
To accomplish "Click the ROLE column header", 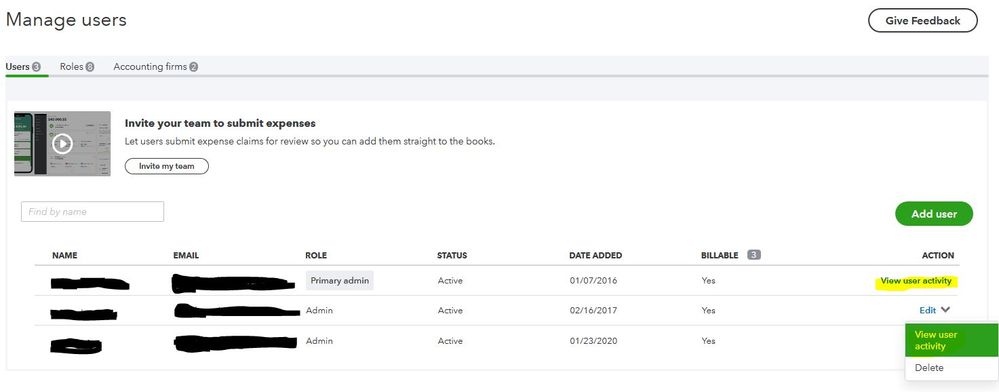I will (316, 256).
